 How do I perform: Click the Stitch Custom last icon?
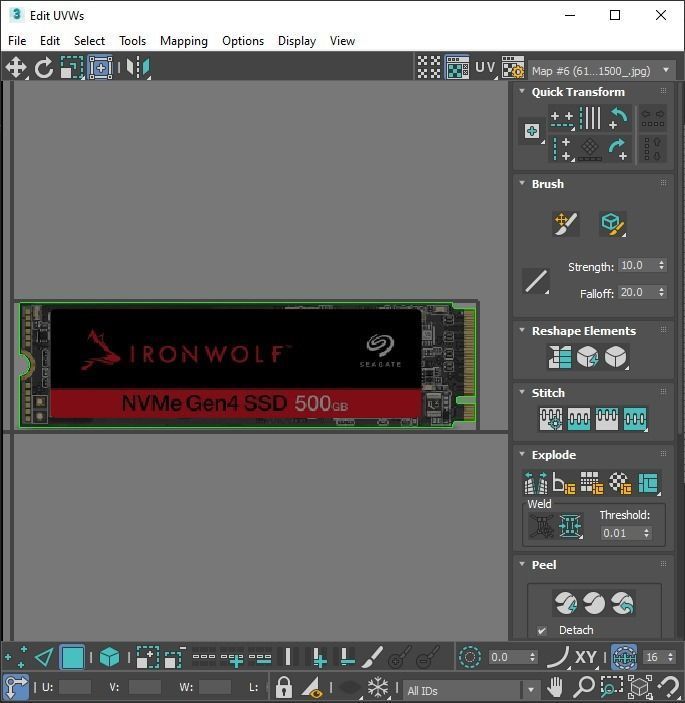coord(635,419)
